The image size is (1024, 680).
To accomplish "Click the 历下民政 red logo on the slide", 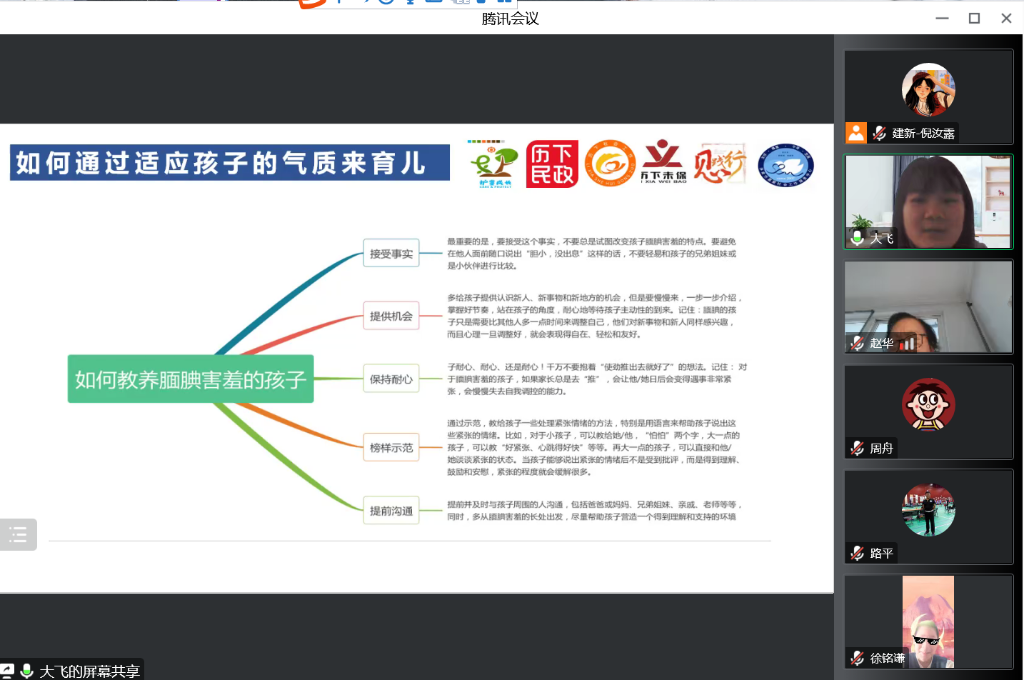I will click(552, 163).
